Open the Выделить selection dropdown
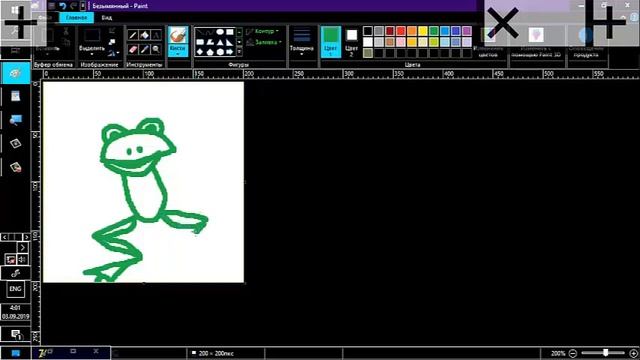This screenshot has width=640, height=360. pyautogui.click(x=92, y=54)
